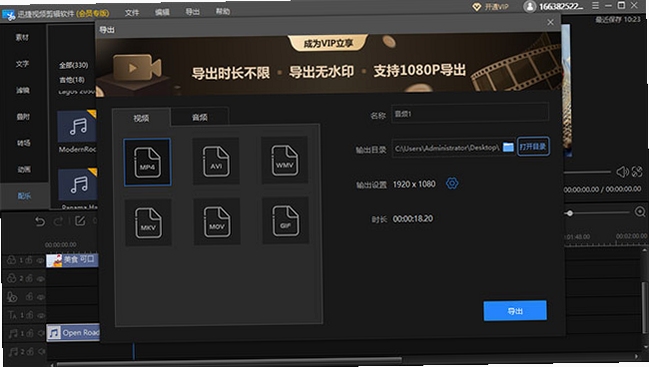Click the preview fullscreen icon
The height and width of the screenshot is (367, 649).
637,171
